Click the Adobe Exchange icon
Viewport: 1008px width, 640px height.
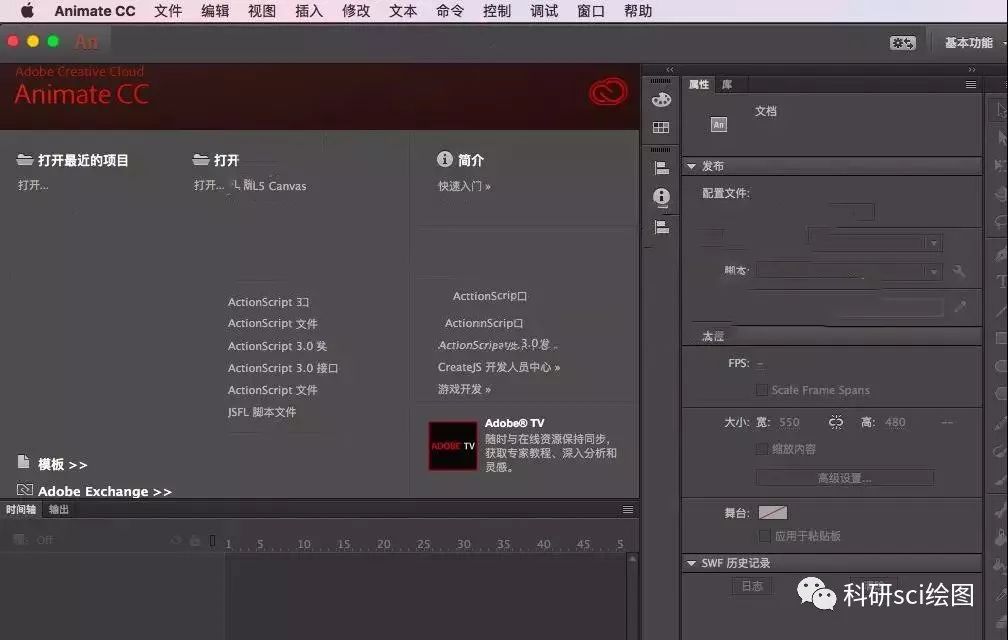24,490
